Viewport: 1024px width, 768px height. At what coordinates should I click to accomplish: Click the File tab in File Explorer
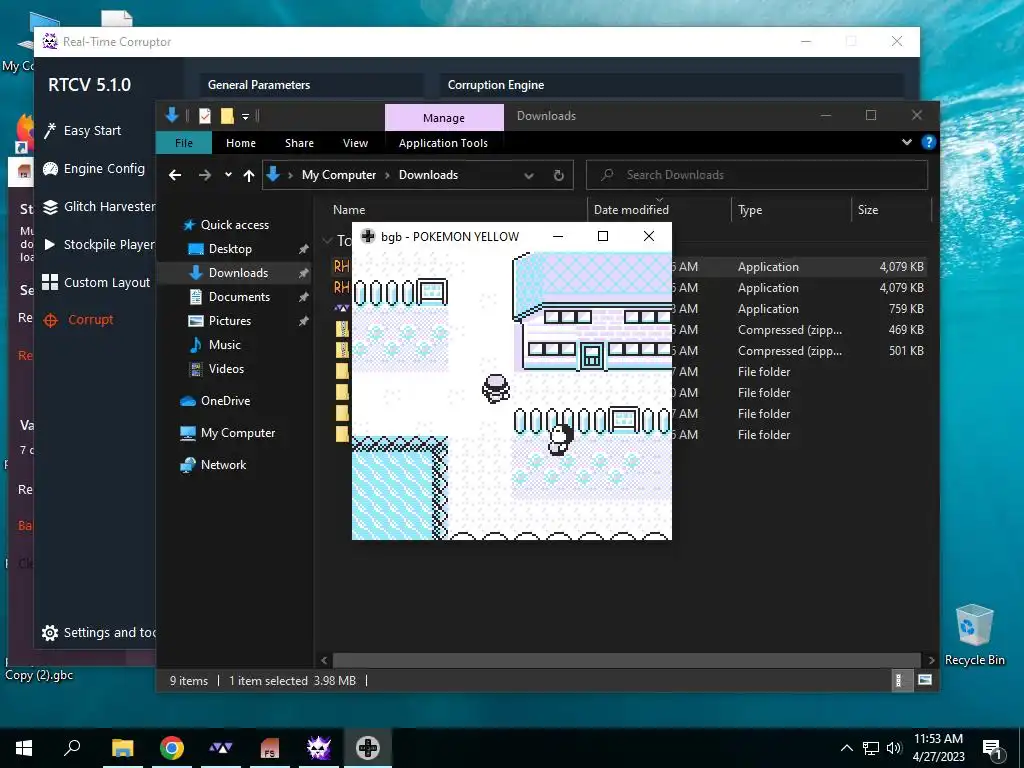pos(184,143)
